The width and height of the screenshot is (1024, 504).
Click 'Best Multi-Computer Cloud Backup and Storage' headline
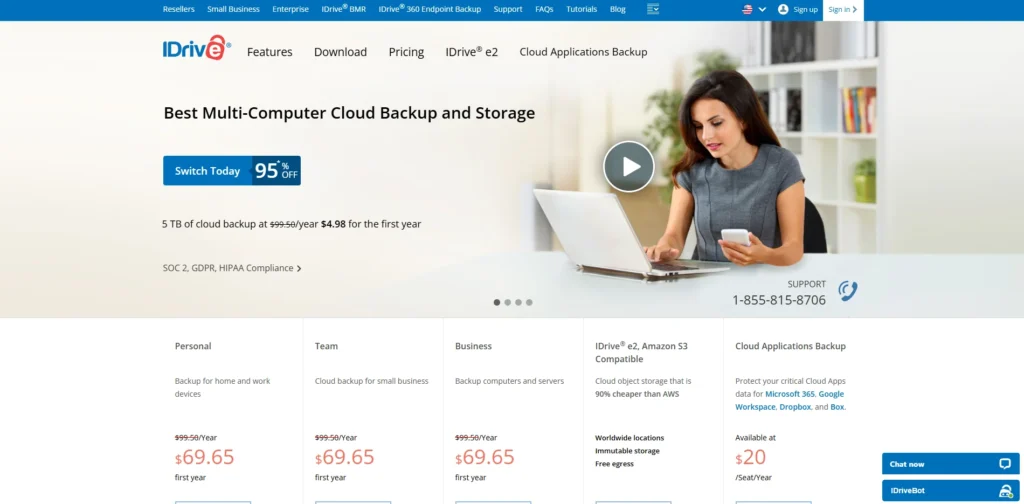pos(349,113)
